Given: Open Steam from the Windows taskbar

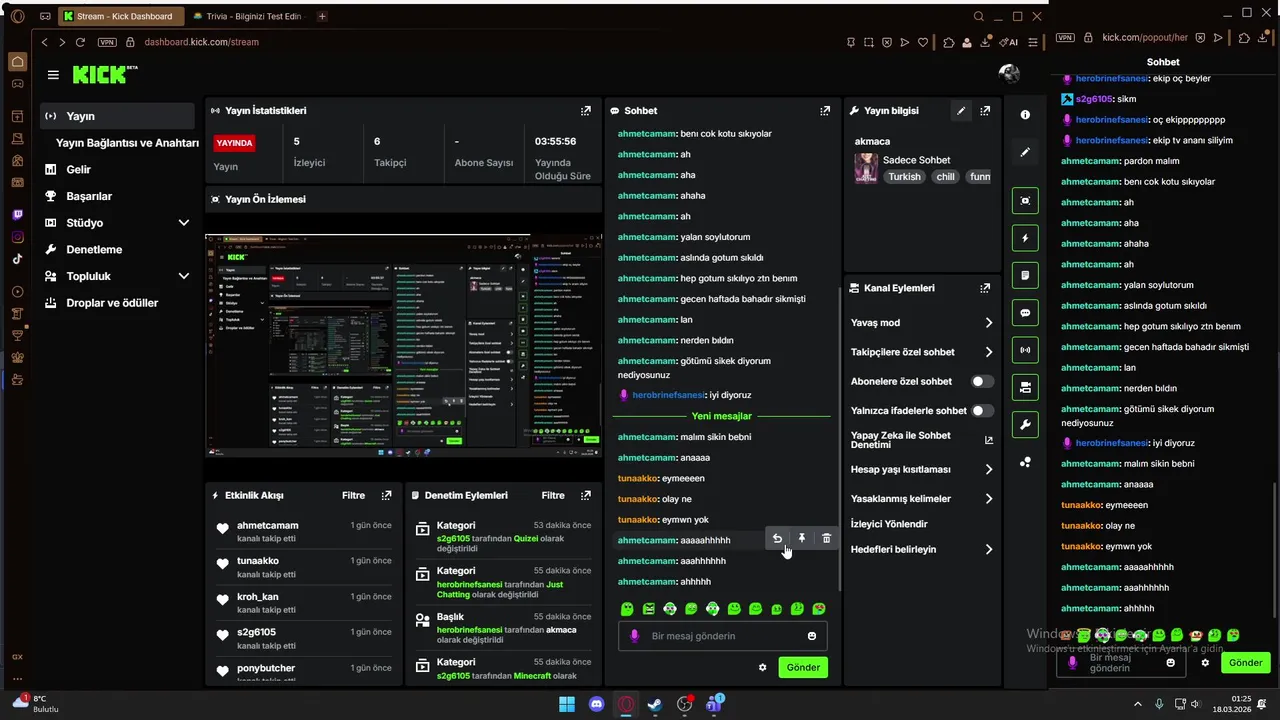Looking at the screenshot, I should click(x=655, y=704).
